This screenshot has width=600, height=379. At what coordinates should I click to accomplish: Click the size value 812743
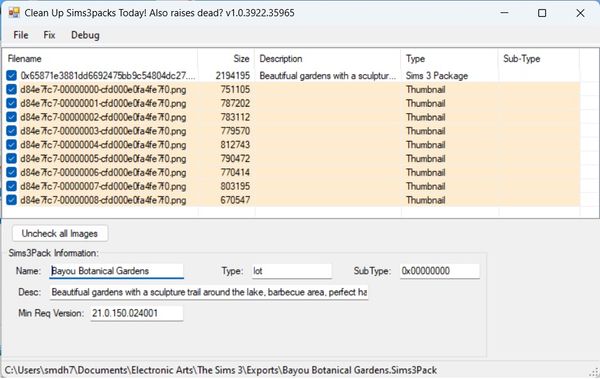(x=235, y=145)
